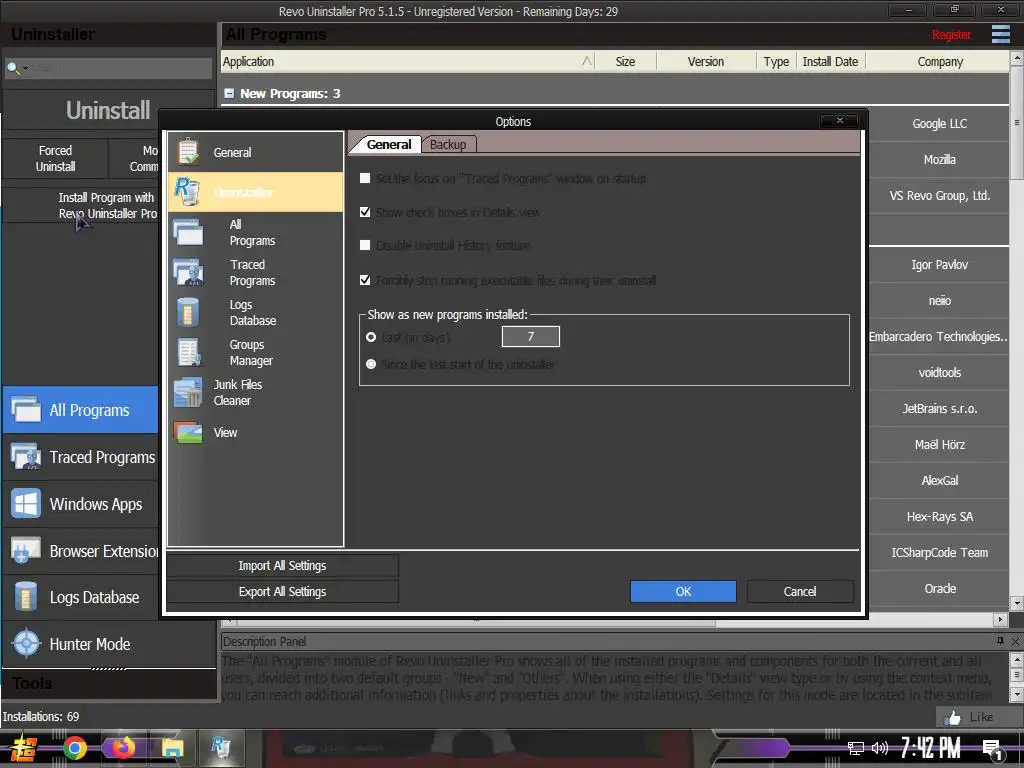Enable focus on Traced Programs window checkbox
The image size is (1024, 768).
[x=365, y=178]
